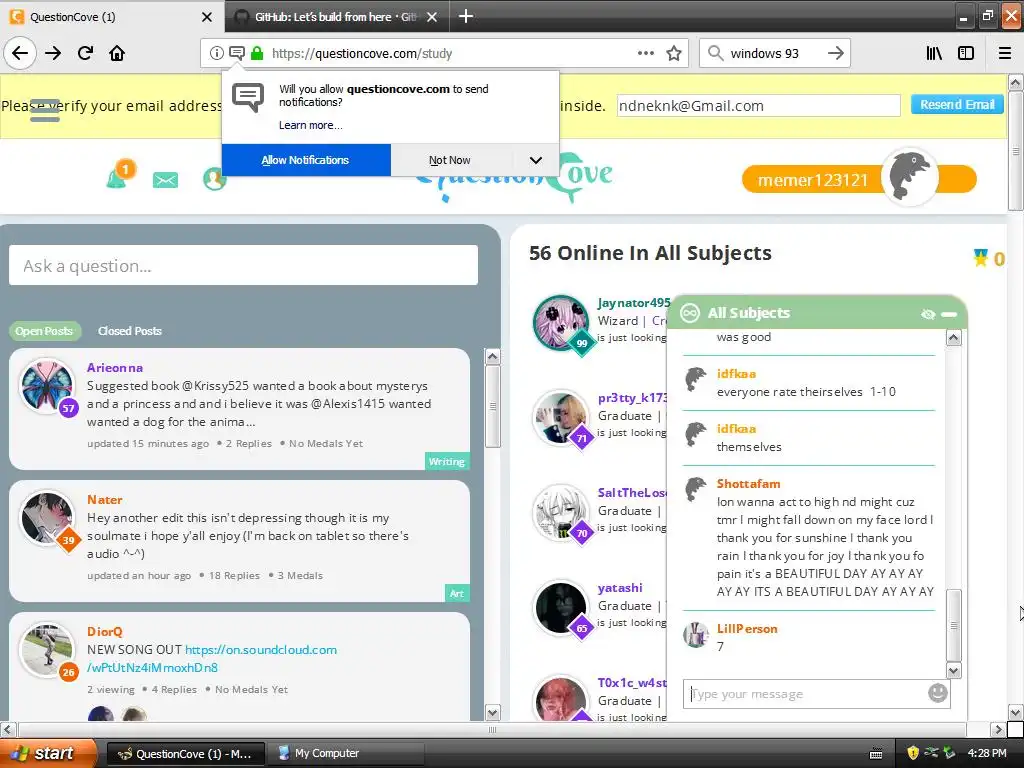Go back with the browser back arrow
The image size is (1024, 768).
[20, 53]
